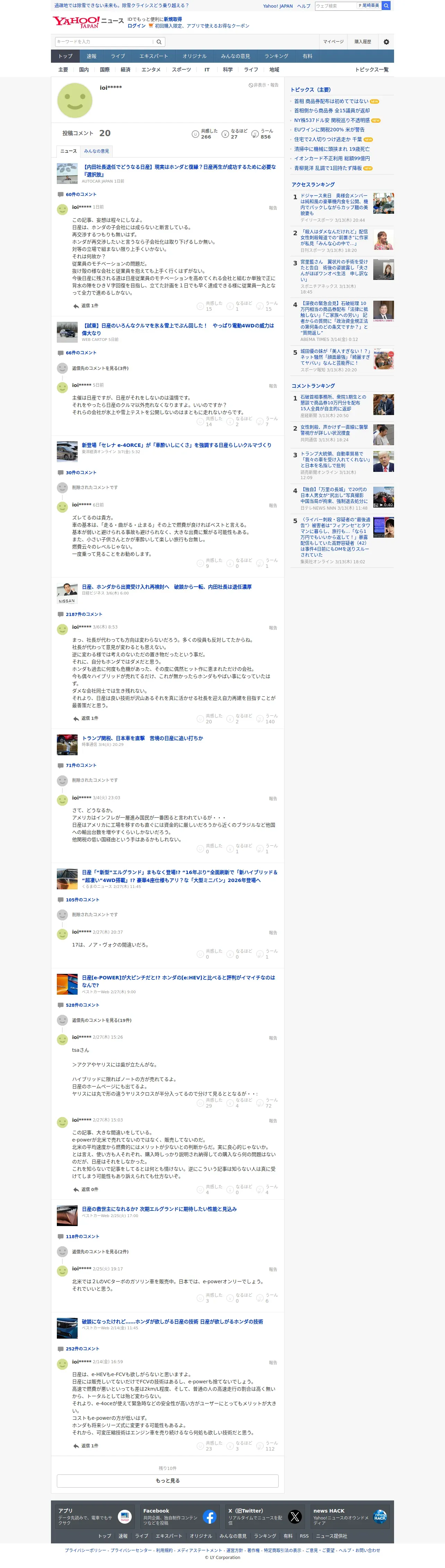Click the うーん face icon with count 856
The image size is (445, 1568).
pos(255,134)
